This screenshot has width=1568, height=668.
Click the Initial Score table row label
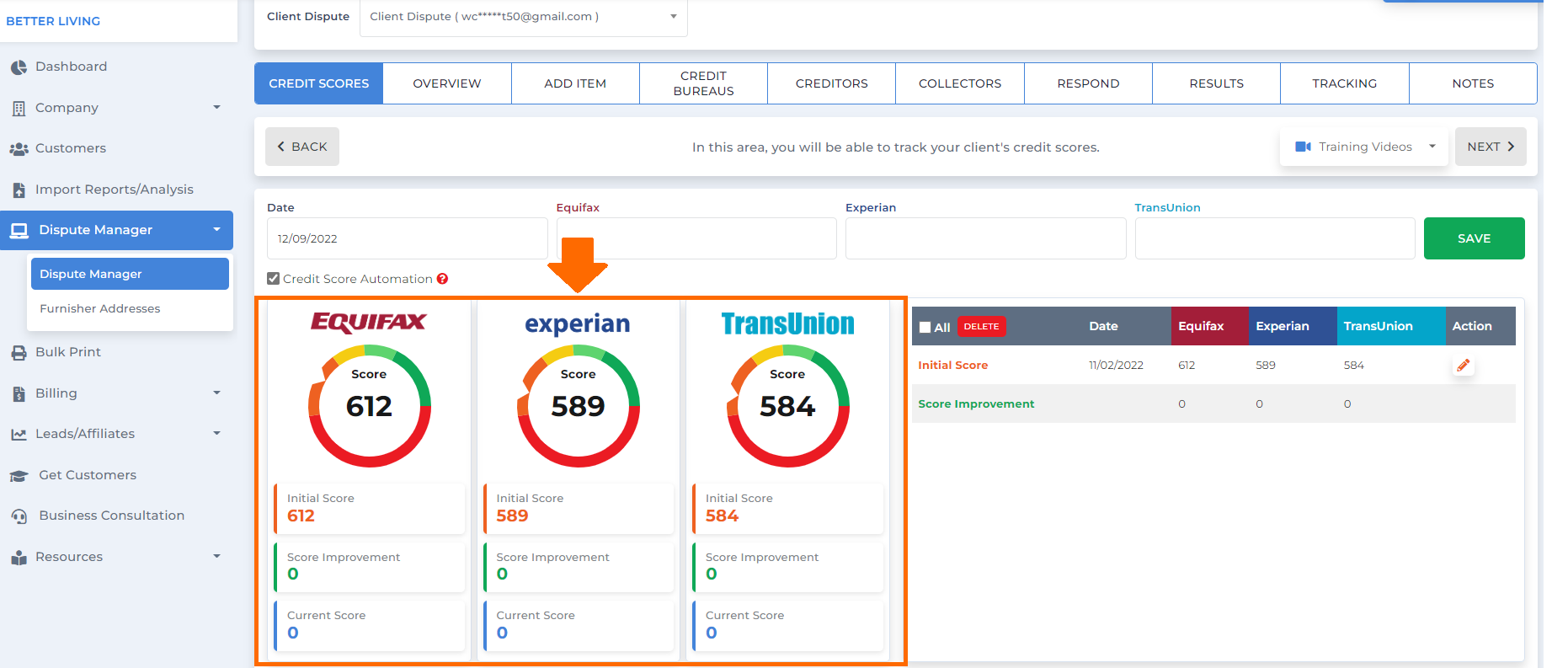click(x=952, y=366)
